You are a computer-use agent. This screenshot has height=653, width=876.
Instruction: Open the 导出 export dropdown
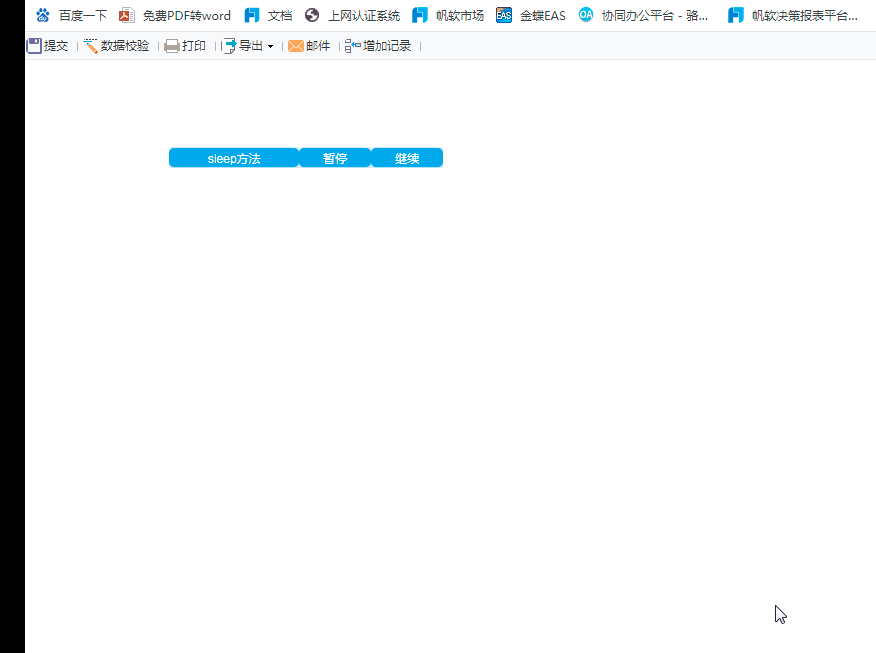pos(249,46)
